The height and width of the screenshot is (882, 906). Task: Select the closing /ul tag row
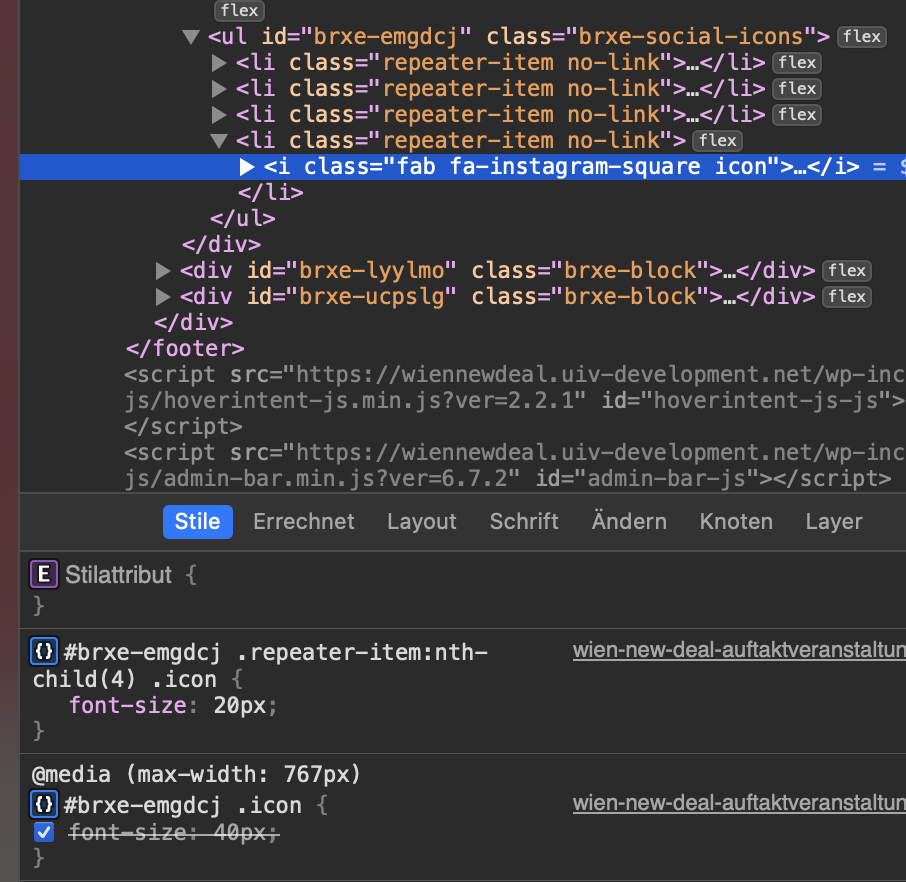[x=243, y=219]
